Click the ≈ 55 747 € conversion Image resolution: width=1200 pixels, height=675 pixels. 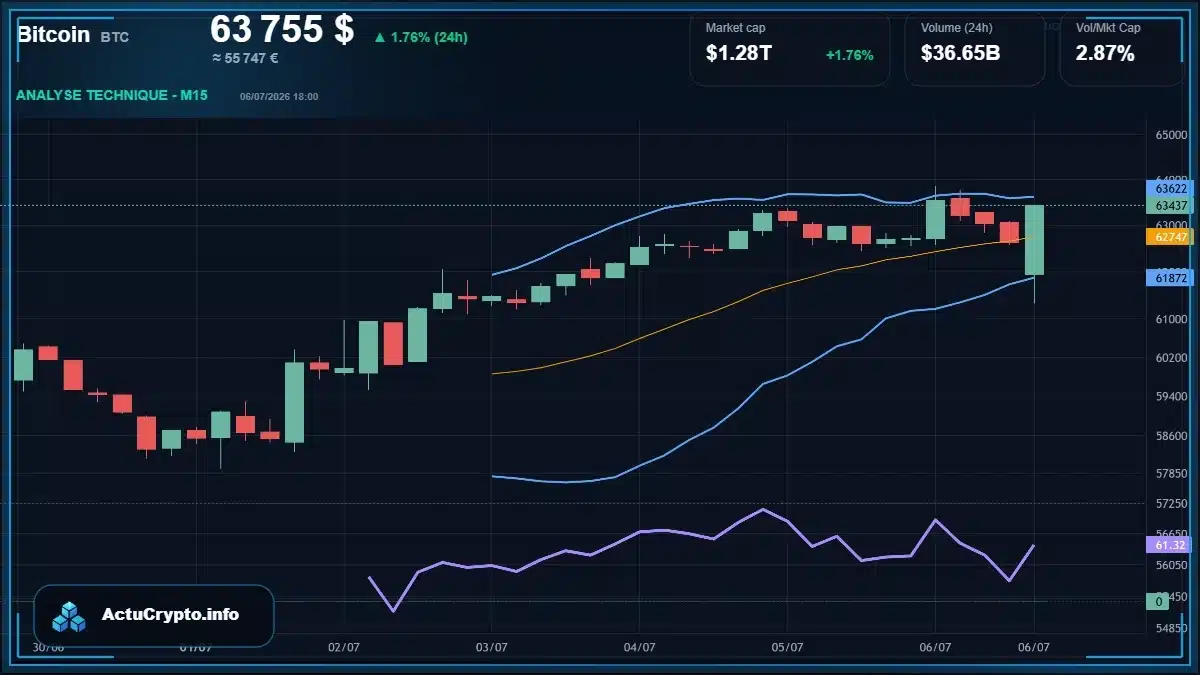[x=245, y=58]
